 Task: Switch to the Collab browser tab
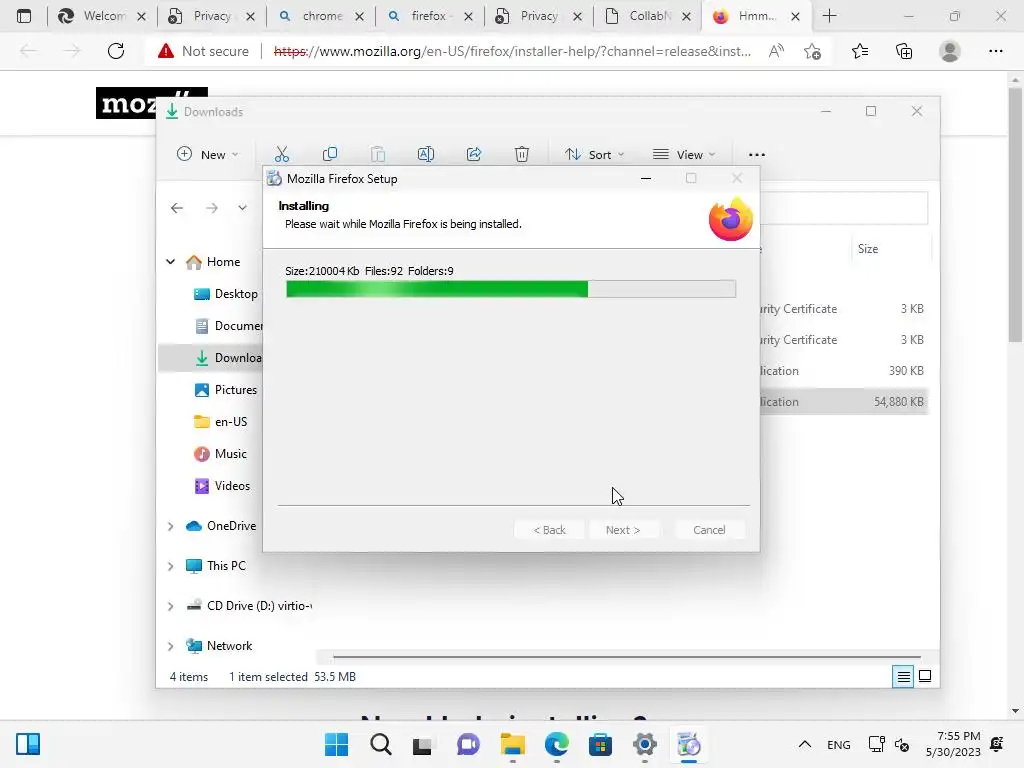[x=647, y=16]
